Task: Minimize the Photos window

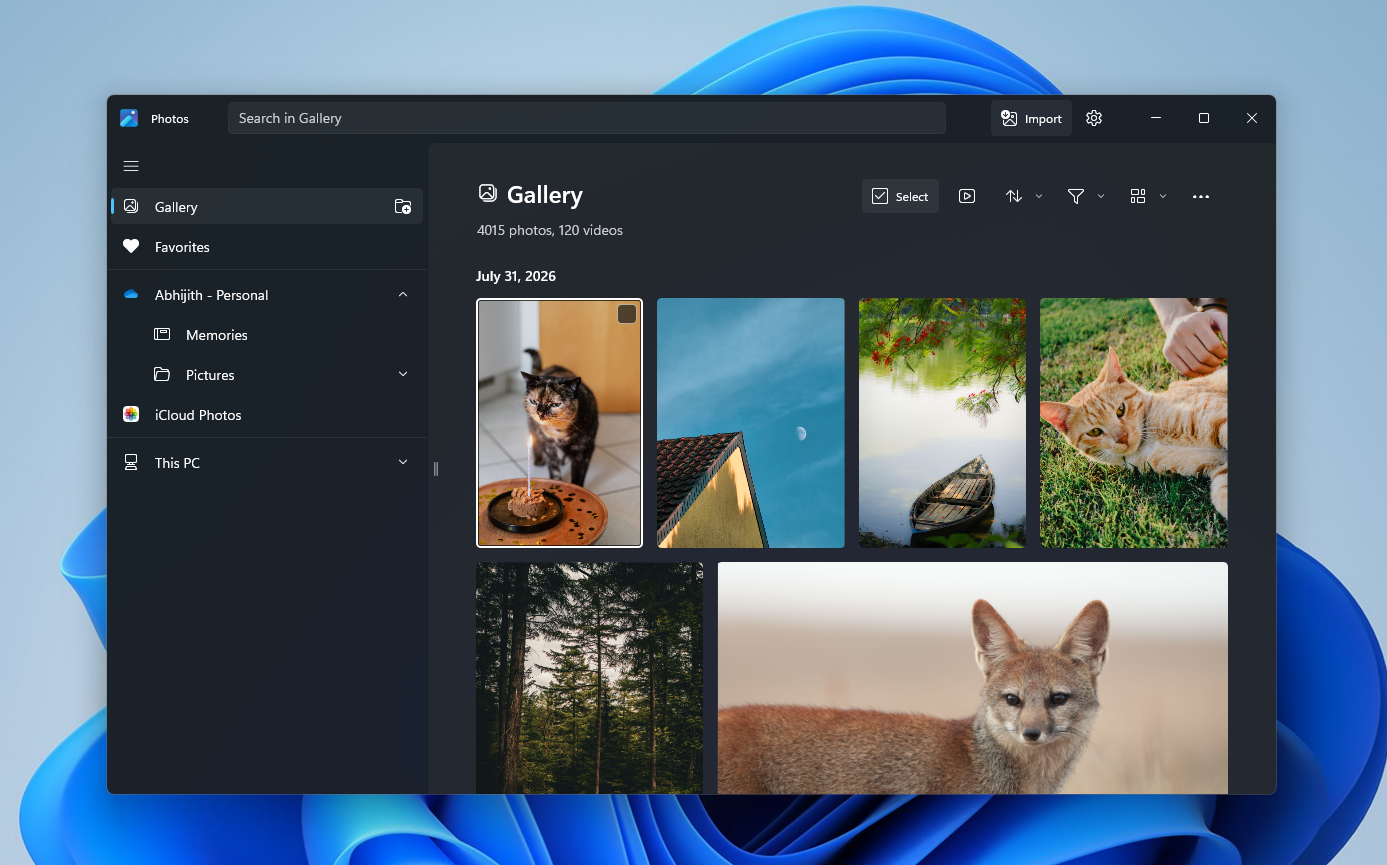Action: tap(1156, 118)
